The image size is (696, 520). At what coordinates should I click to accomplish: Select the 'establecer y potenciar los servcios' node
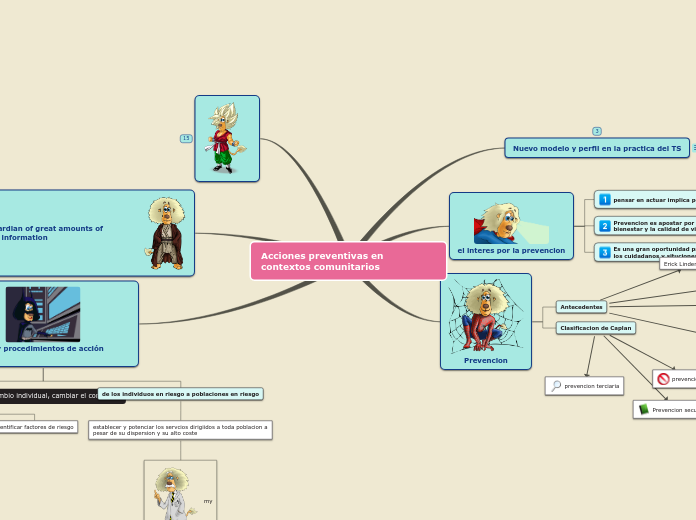(x=180, y=430)
